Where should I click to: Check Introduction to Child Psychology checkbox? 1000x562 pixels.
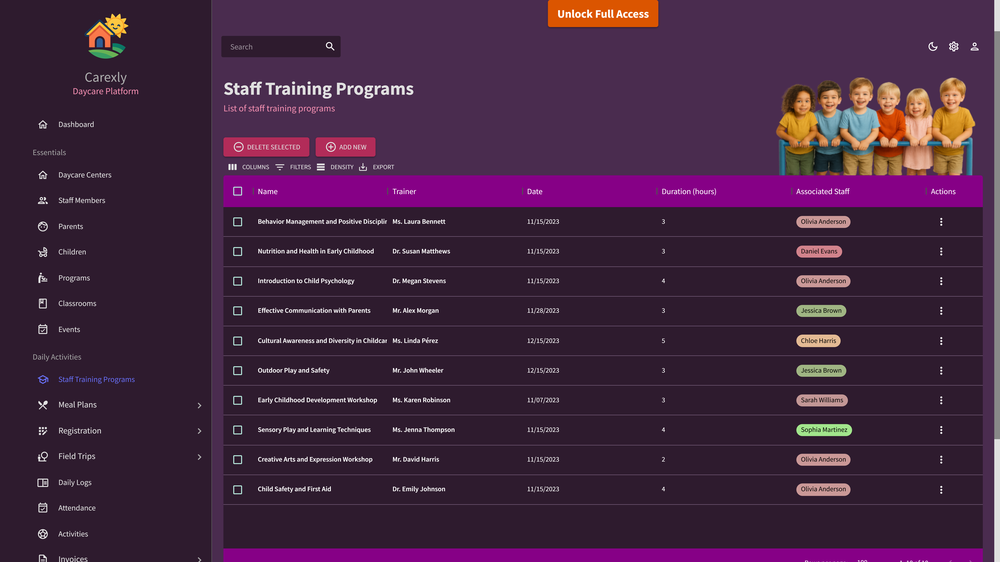pos(237,281)
